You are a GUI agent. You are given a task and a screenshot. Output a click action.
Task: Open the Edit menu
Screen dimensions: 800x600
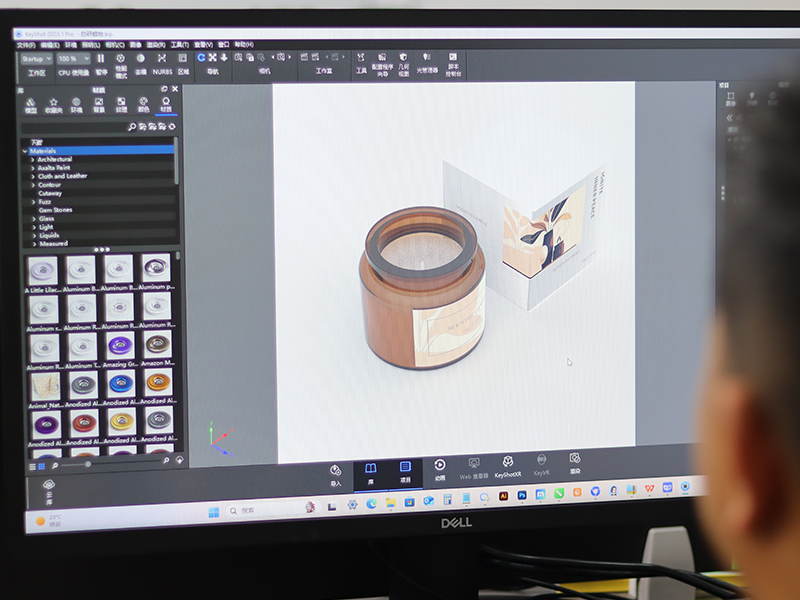click(50, 45)
